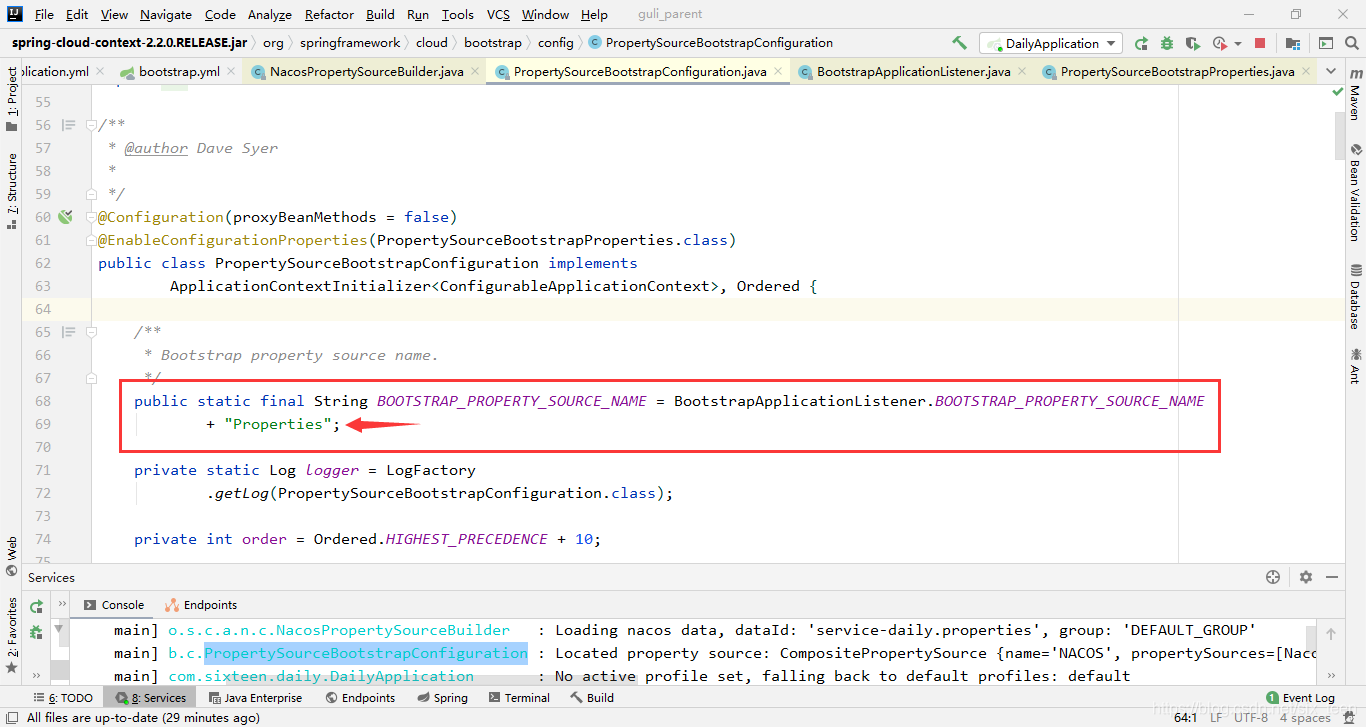Close the BootstrapApplicationListener.java tab

click(1021, 72)
